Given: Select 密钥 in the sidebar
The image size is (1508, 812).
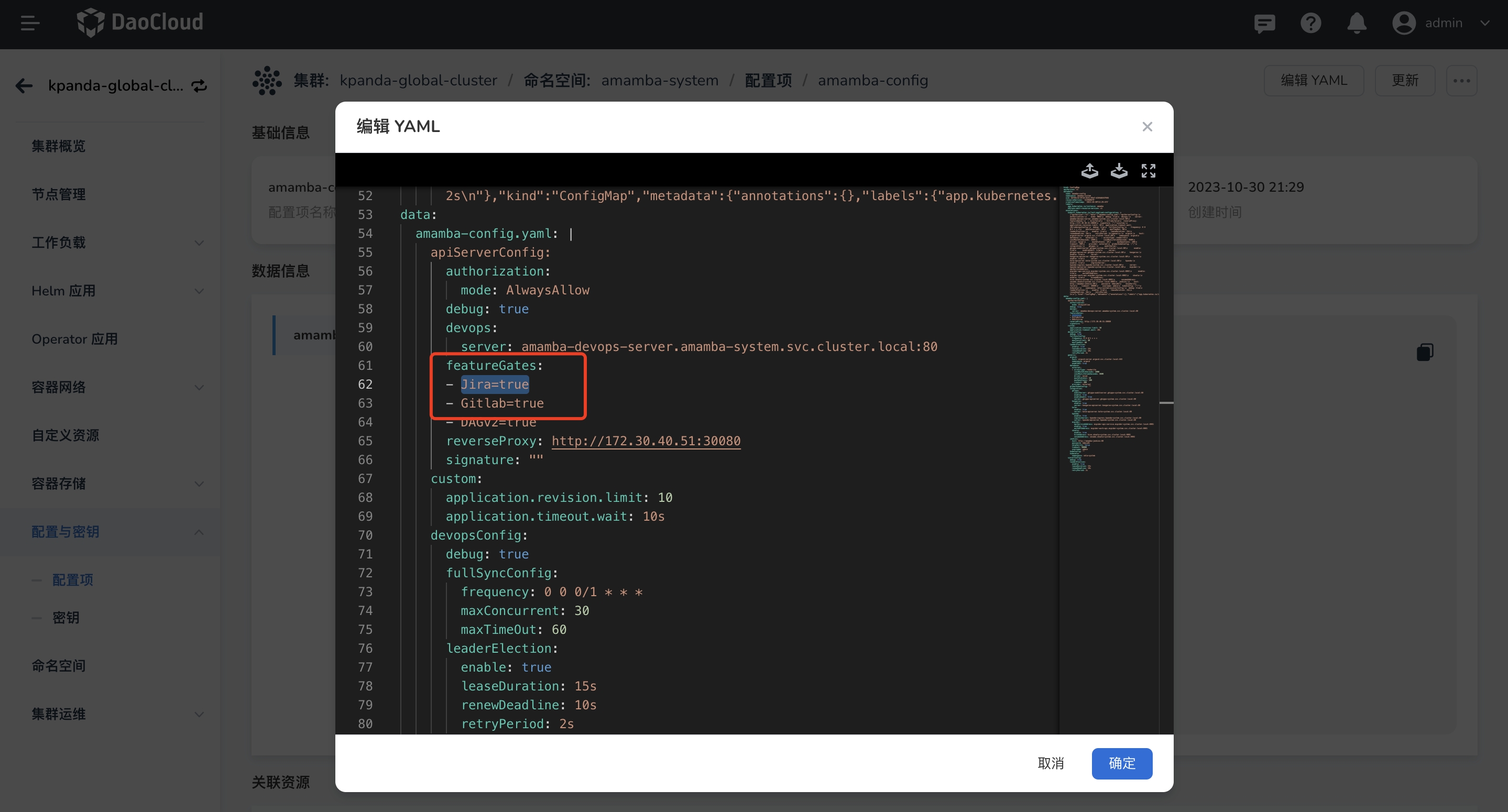Looking at the screenshot, I should [65, 618].
